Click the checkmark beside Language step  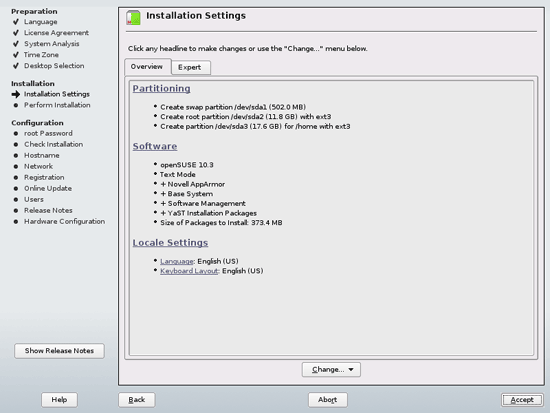(16, 22)
